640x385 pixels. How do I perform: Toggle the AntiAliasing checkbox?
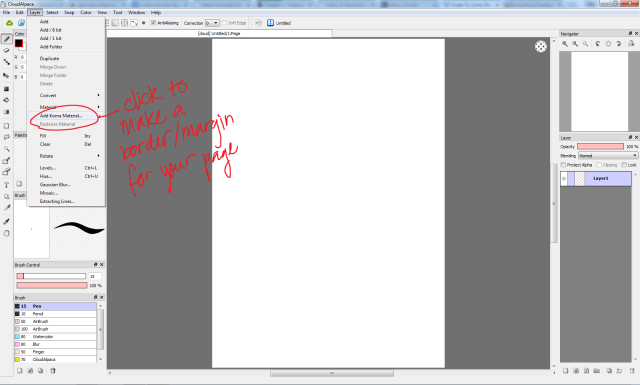click(x=153, y=23)
